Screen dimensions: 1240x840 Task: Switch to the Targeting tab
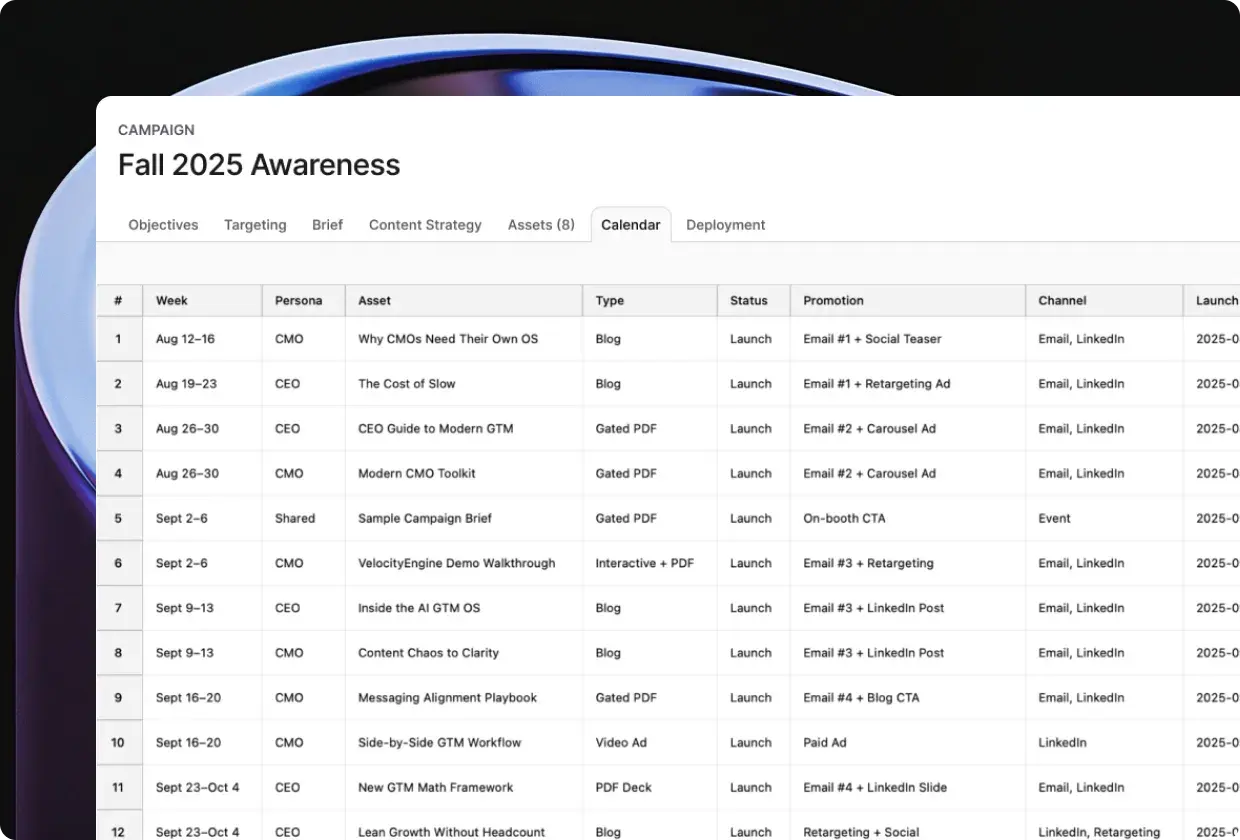tap(255, 225)
